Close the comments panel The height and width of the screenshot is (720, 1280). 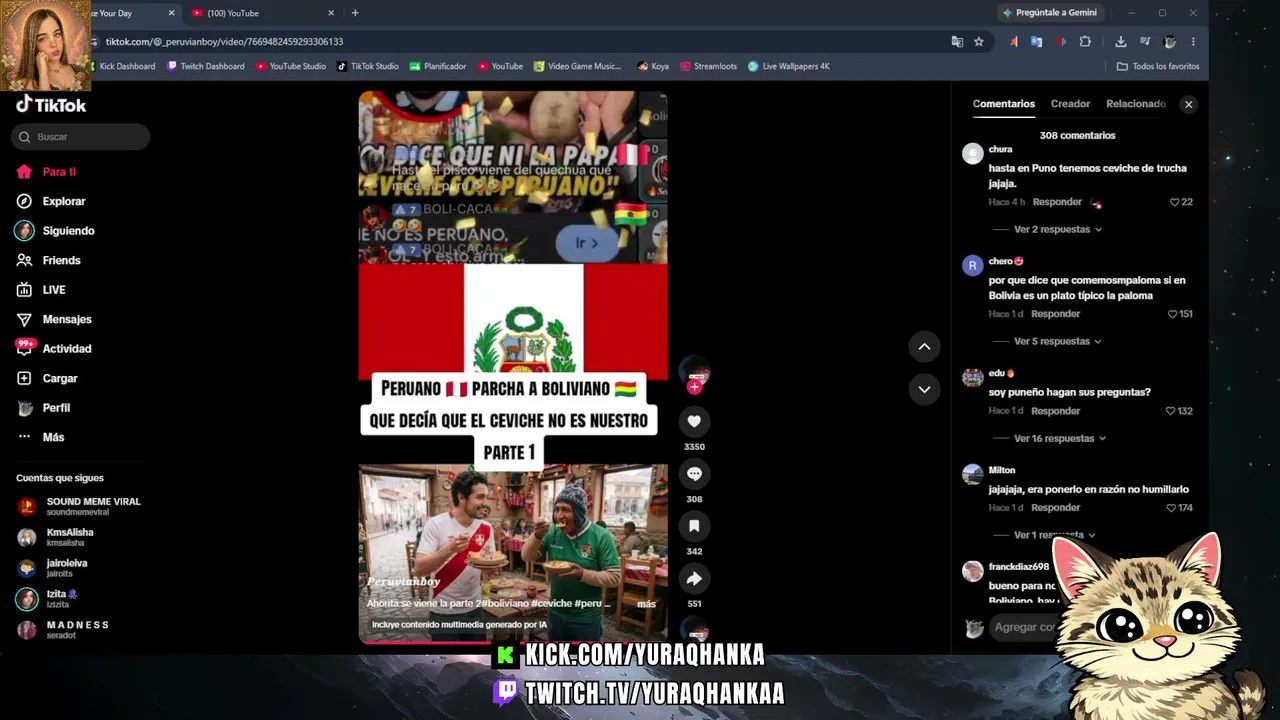1188,104
